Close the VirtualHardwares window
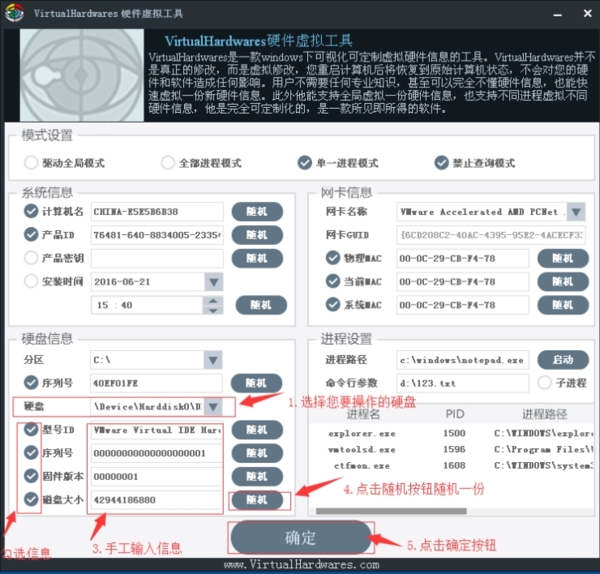 pos(587,13)
